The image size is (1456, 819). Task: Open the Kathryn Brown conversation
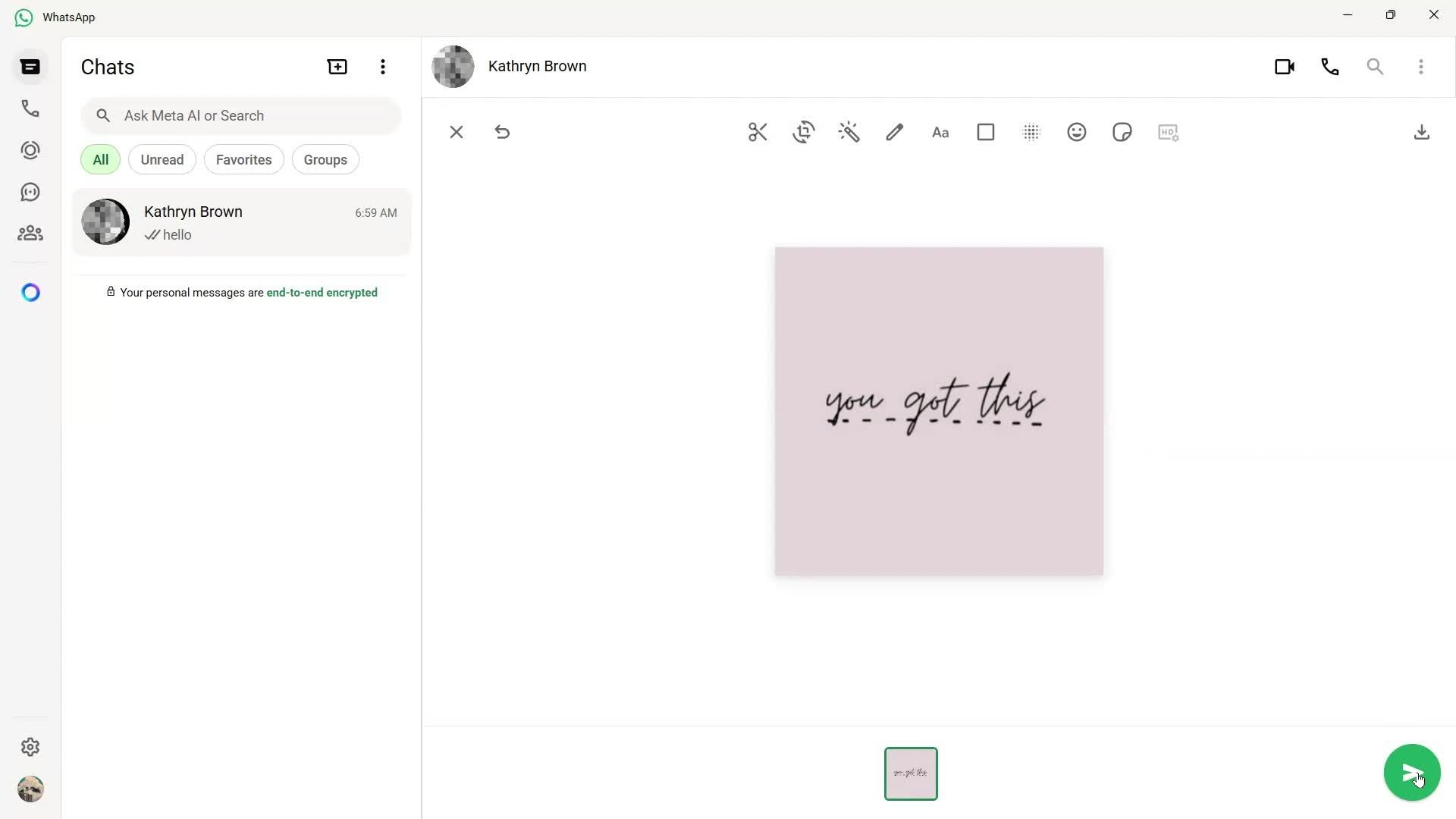tap(241, 221)
